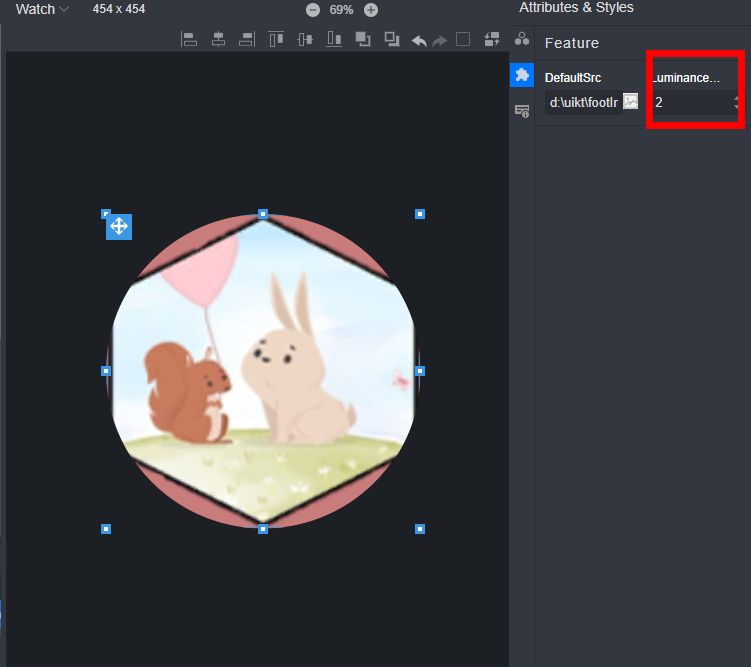Browse image for DefaultSrc
Image resolution: width=751 pixels, height=667 pixels.
631,101
